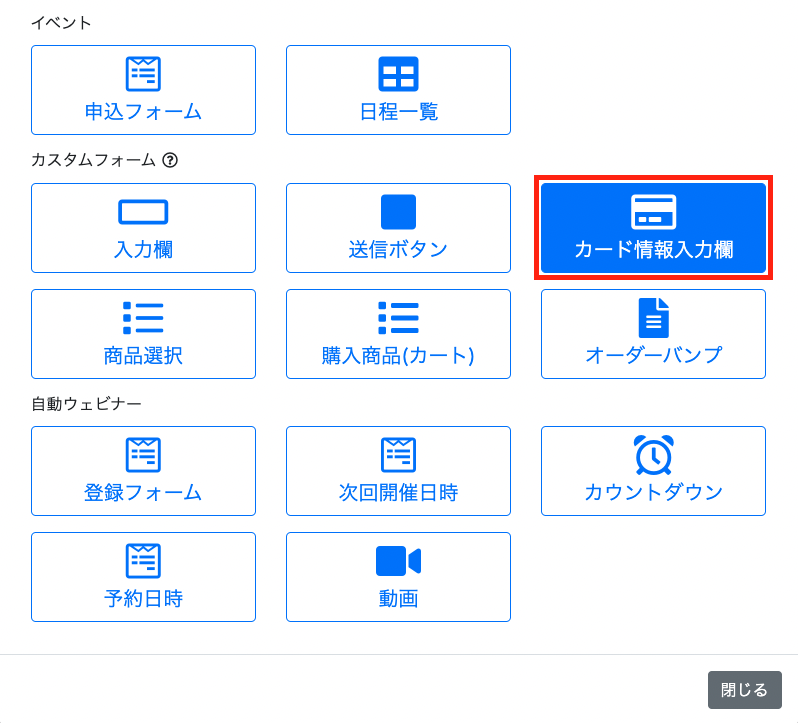This screenshot has height=723, width=798.
Task: Choose the 商品選択 list icon
Action: [x=143, y=318]
